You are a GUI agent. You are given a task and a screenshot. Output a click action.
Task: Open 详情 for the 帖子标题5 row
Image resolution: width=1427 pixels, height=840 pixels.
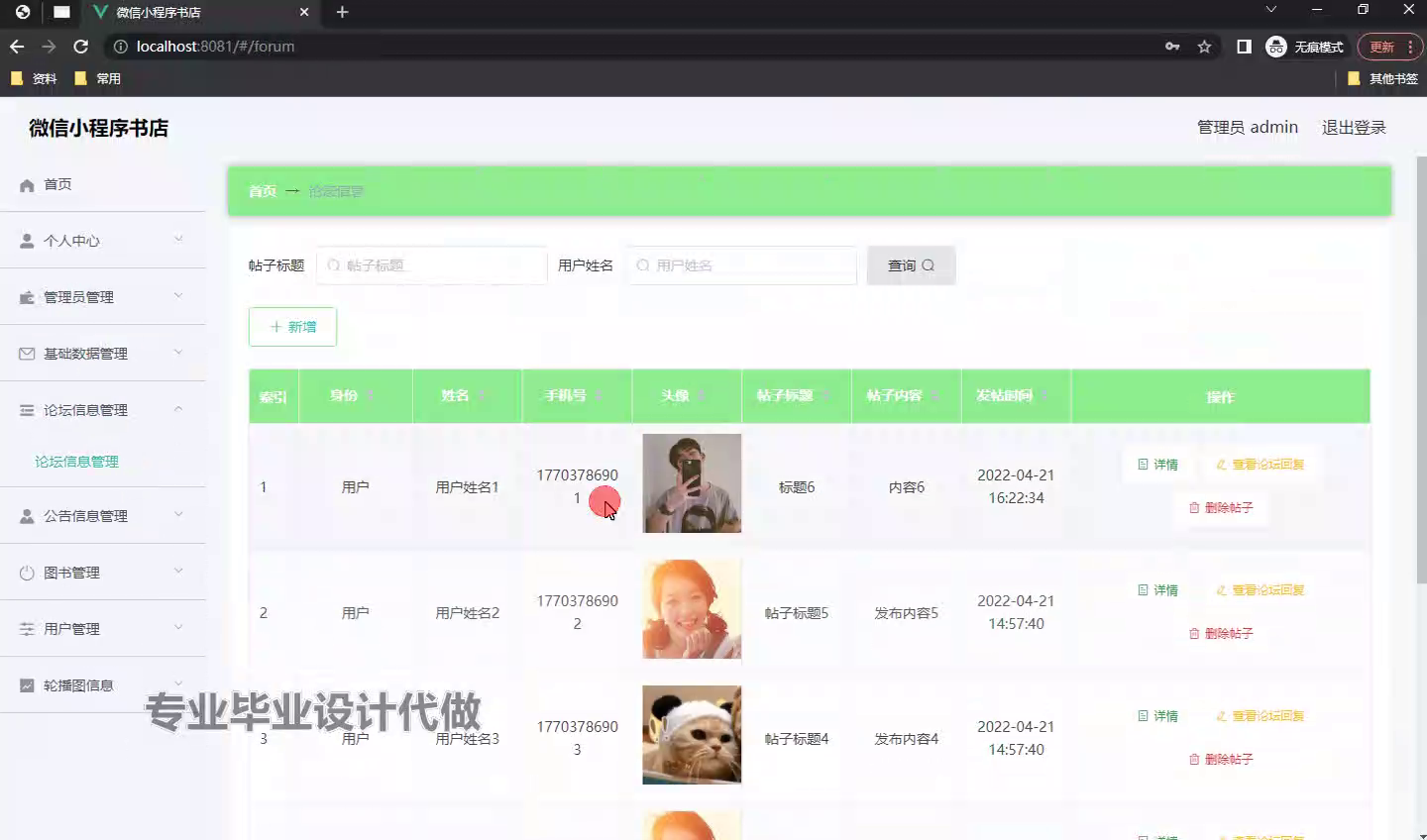(x=1157, y=590)
